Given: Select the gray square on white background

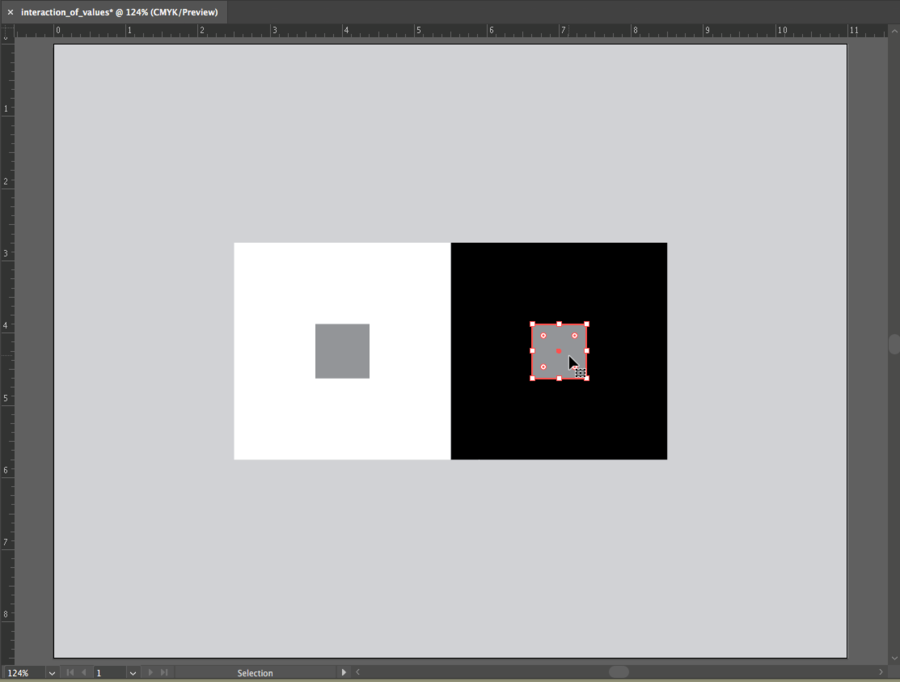Looking at the screenshot, I should (342, 351).
